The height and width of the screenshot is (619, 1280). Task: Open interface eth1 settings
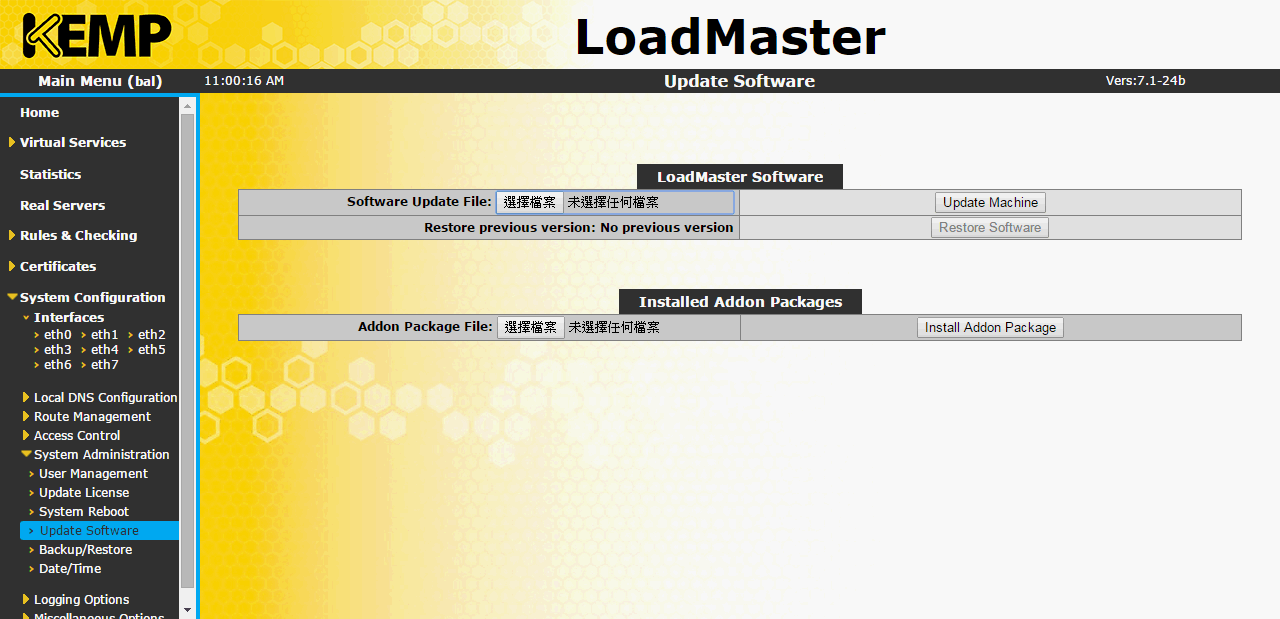(104, 335)
